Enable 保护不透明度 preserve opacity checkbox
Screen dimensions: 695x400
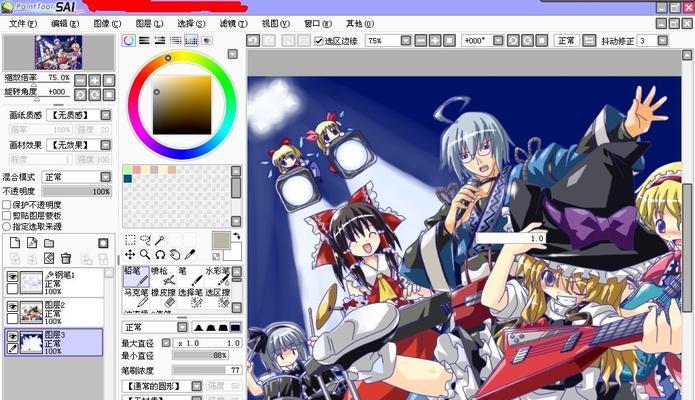pos(7,205)
